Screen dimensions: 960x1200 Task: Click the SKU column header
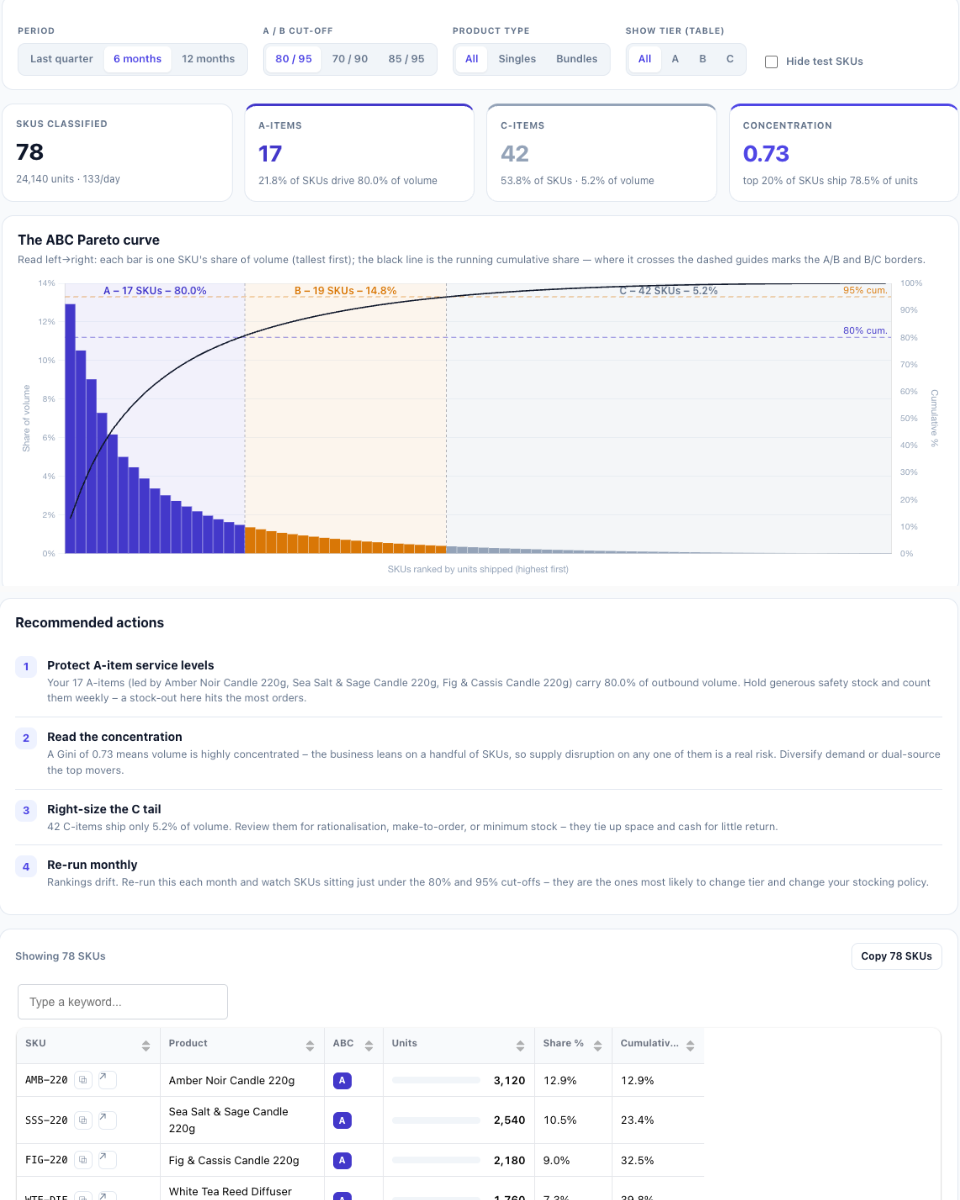[x=88, y=1045]
